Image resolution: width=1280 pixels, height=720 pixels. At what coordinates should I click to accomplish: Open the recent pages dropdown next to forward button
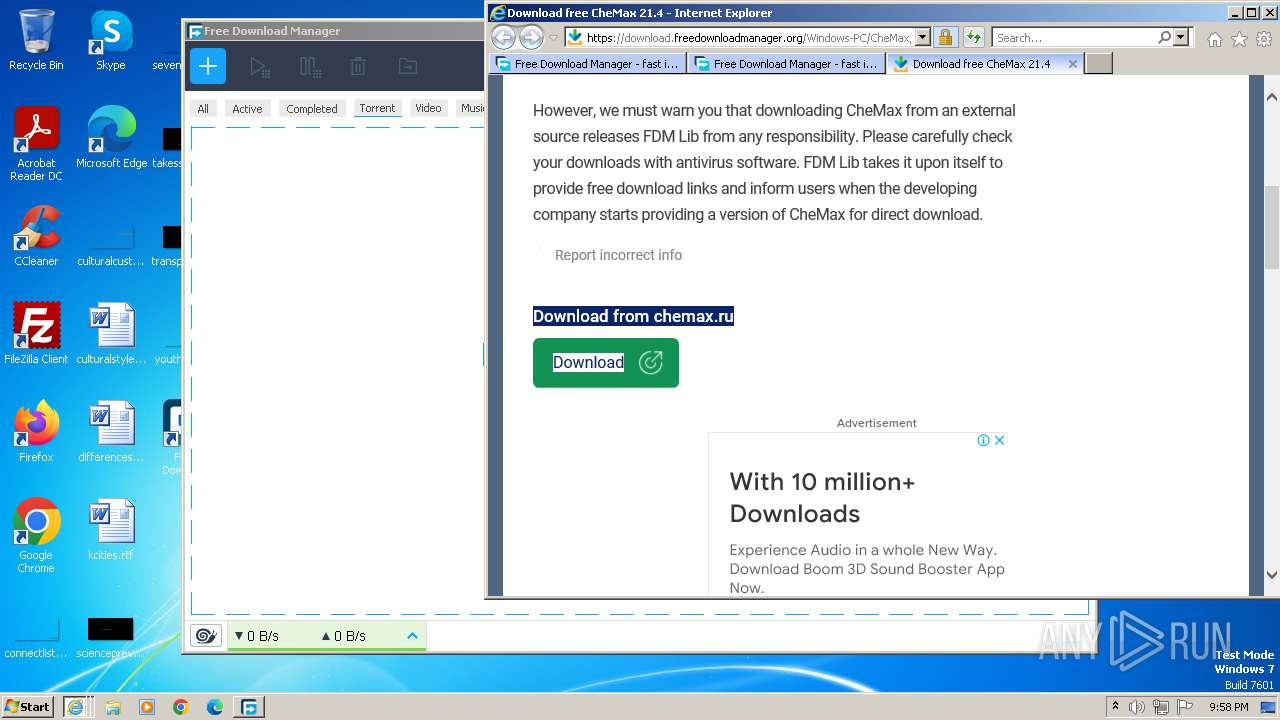[553, 38]
